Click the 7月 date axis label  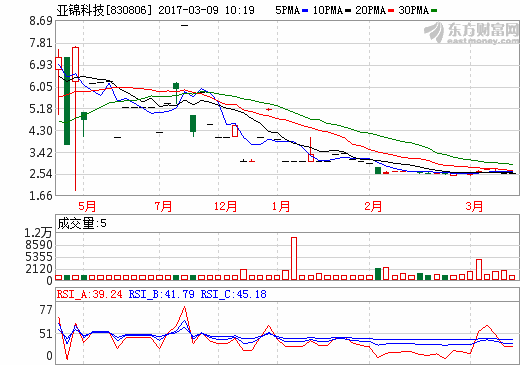click(163, 206)
